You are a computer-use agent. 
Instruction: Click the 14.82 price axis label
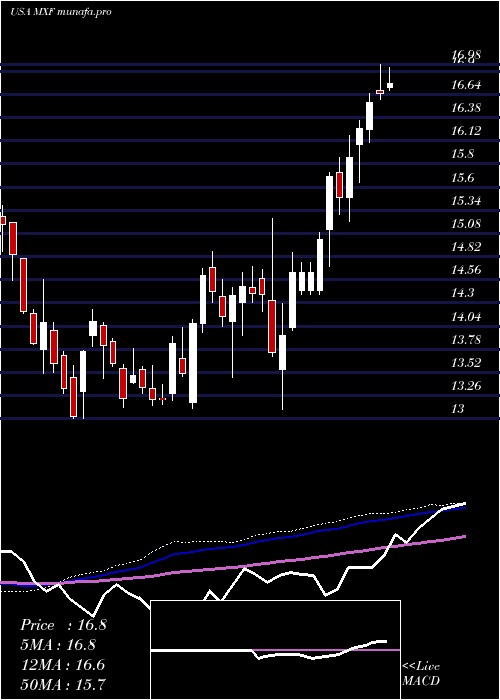click(466, 246)
